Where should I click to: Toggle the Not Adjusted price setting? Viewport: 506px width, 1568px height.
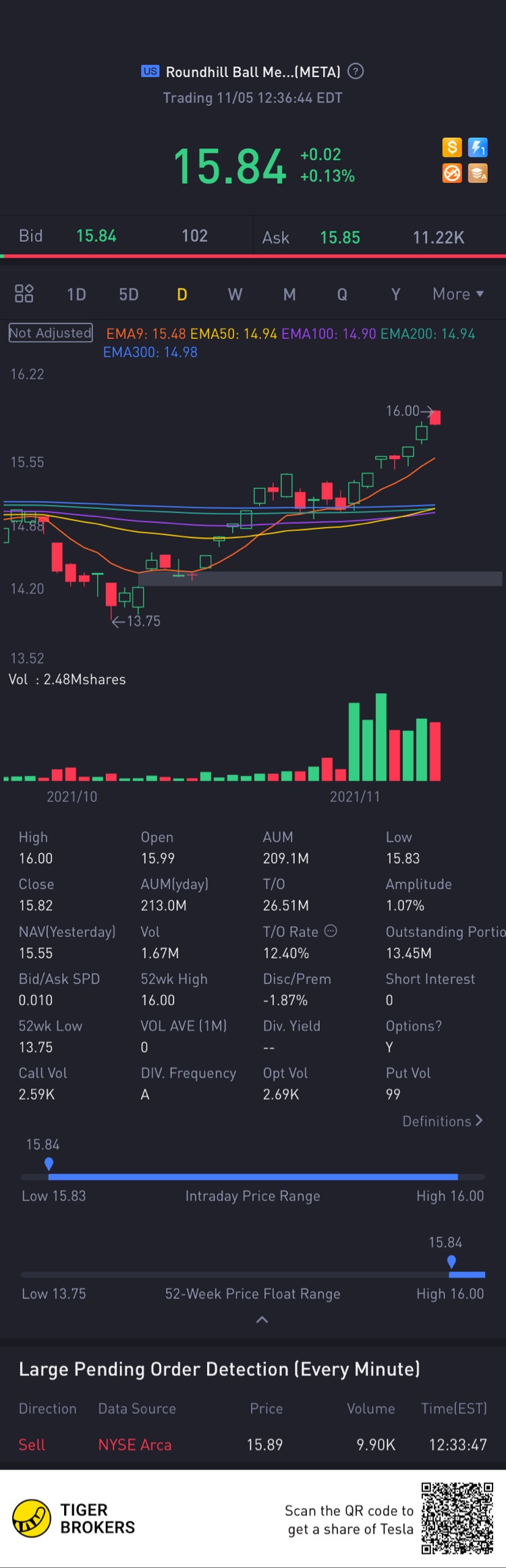pyautogui.click(x=51, y=333)
